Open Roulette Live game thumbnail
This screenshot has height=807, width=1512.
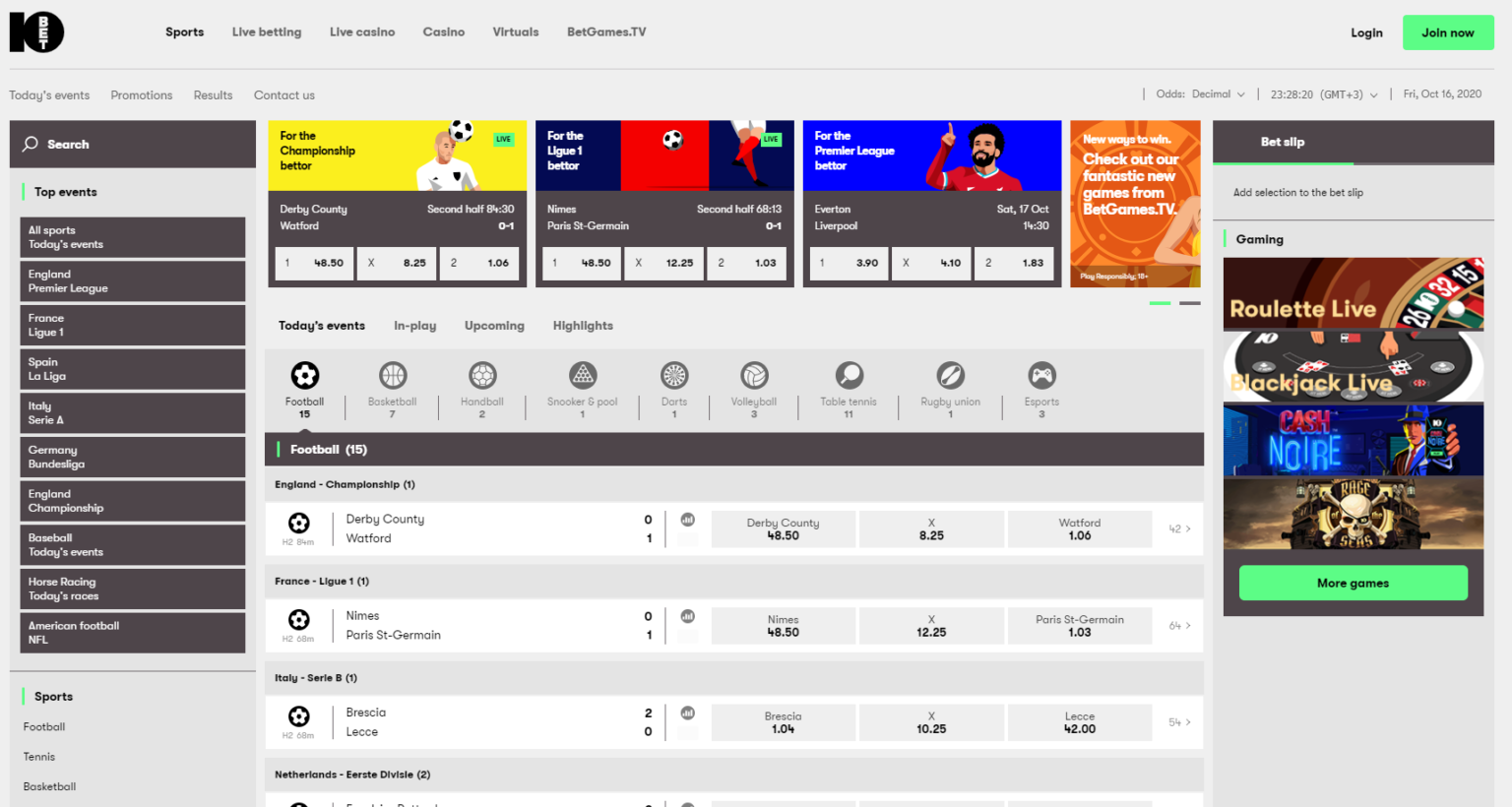tap(1354, 293)
